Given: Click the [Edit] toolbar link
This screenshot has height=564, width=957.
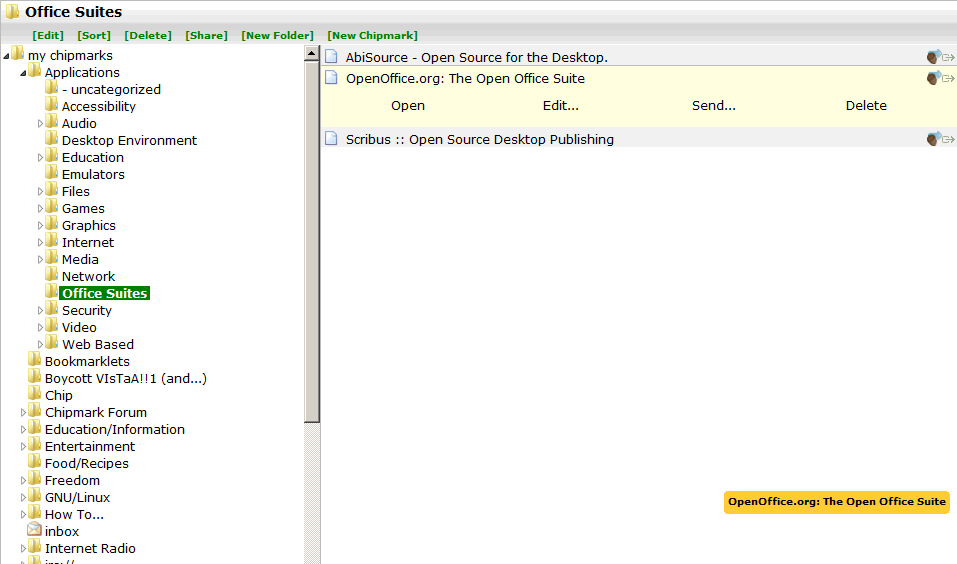Looking at the screenshot, I should 48,35.
